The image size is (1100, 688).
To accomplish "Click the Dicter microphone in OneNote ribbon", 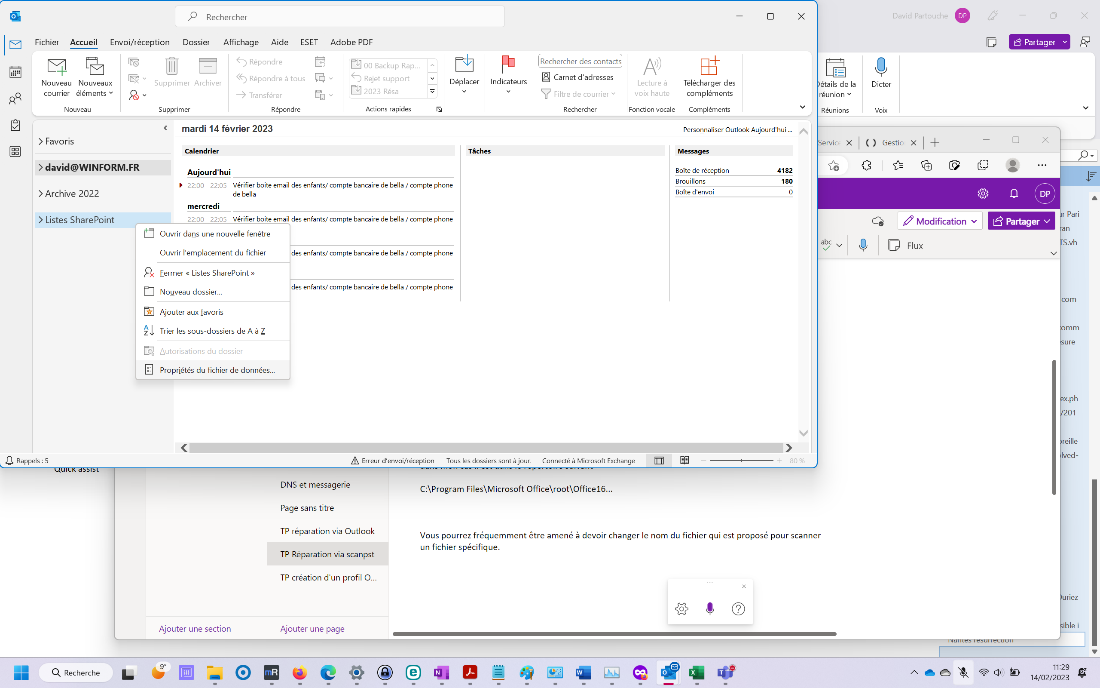I will click(881, 72).
